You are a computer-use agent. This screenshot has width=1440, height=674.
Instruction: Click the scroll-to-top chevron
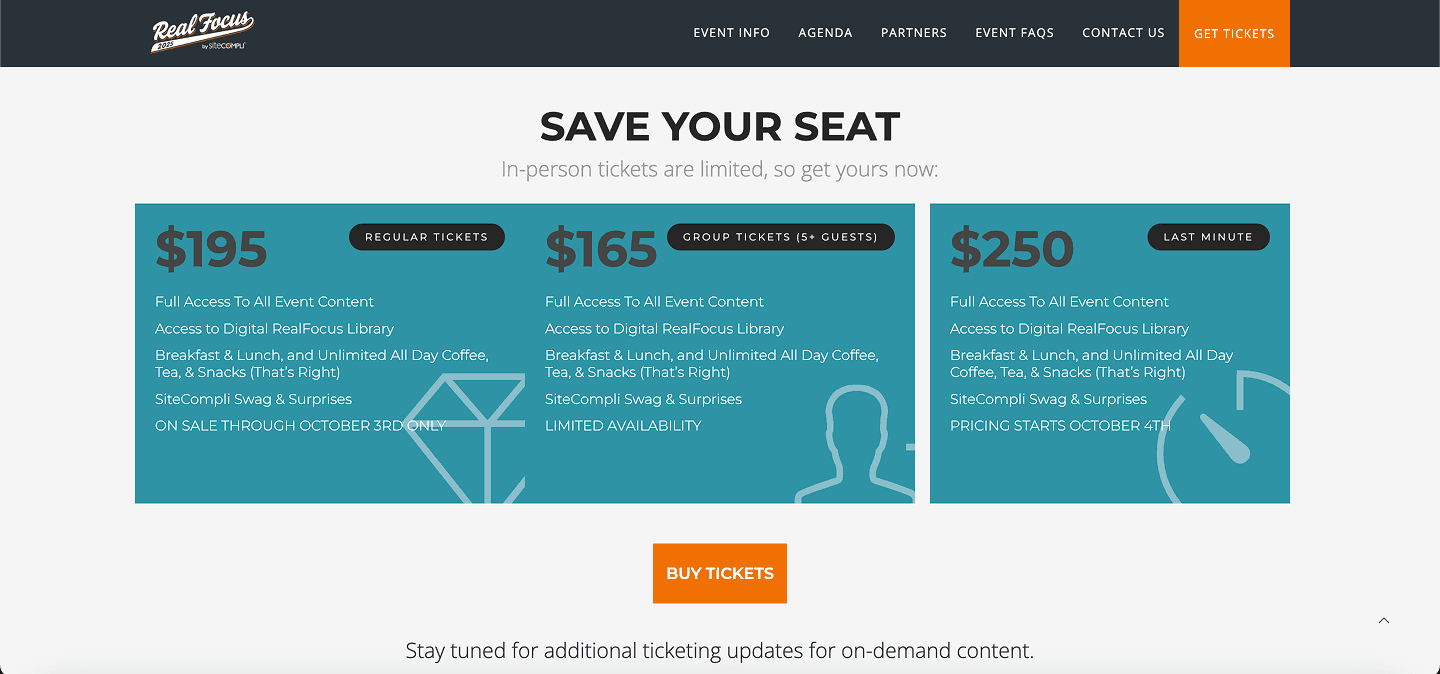[x=1384, y=620]
